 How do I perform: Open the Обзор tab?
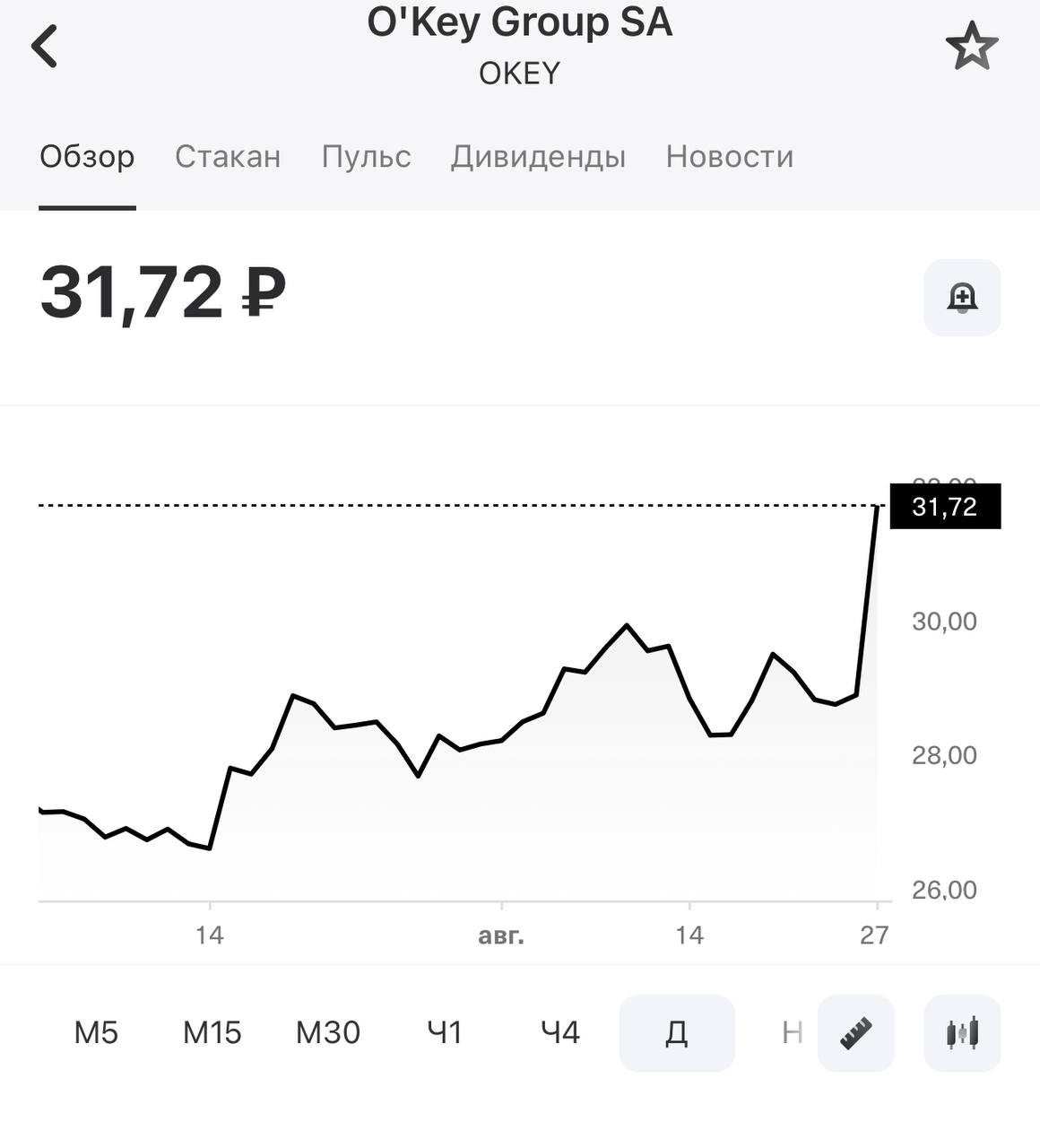[87, 157]
